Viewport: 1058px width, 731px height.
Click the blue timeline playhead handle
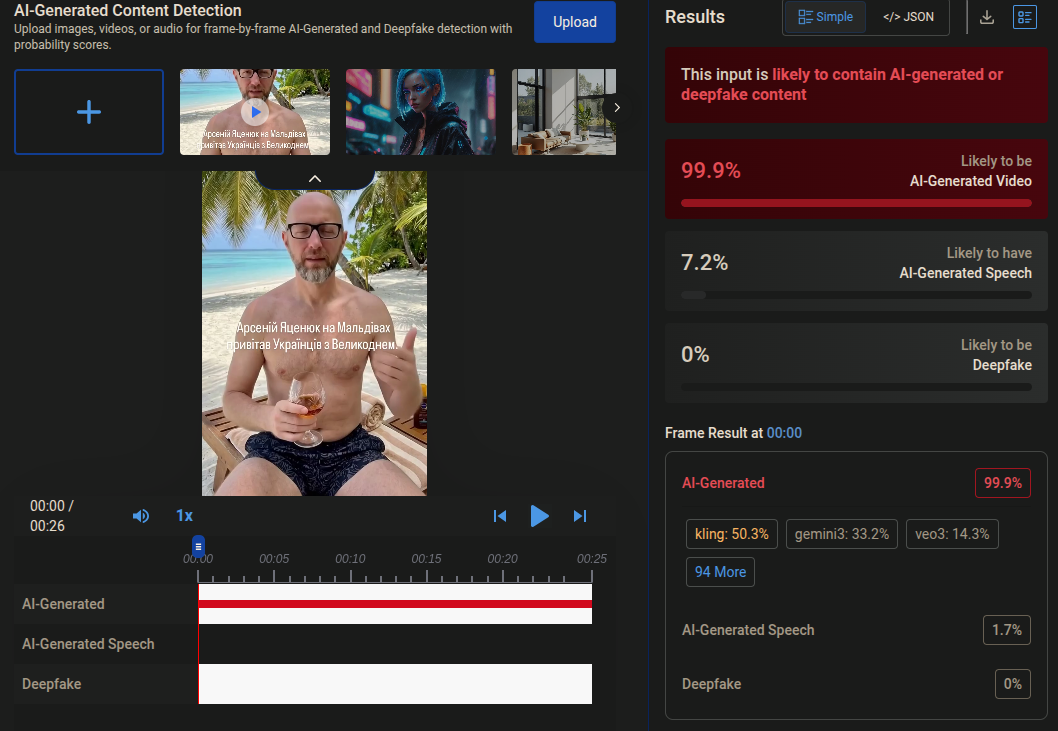[198, 546]
